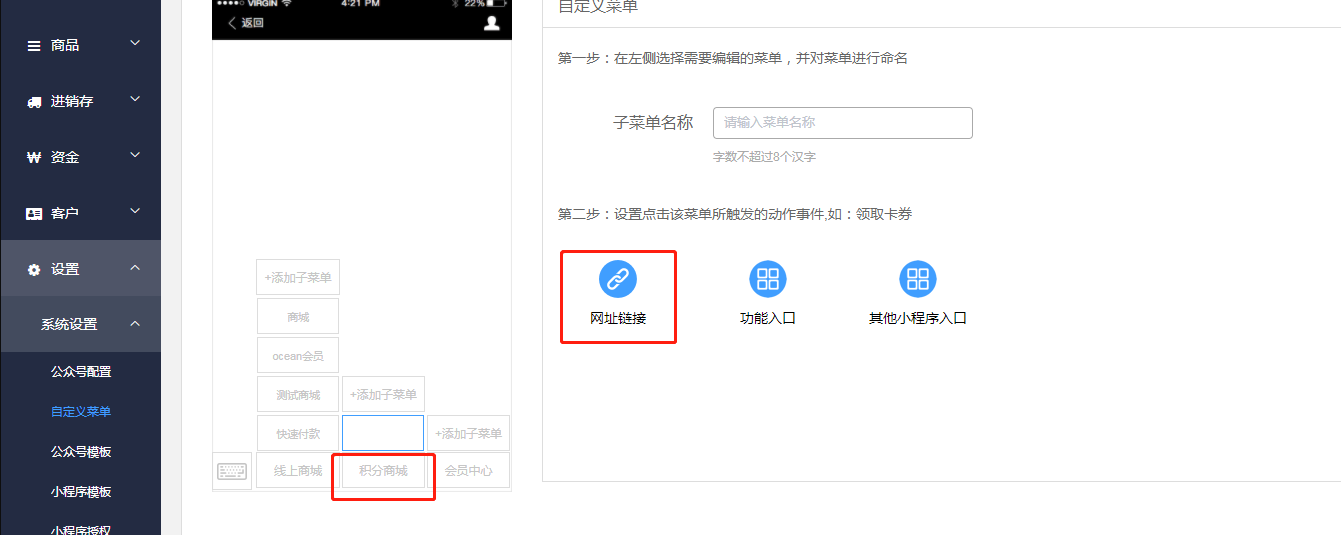Select the 功能入口 grid icon
The width and height of the screenshot is (1341, 535).
coord(768,280)
